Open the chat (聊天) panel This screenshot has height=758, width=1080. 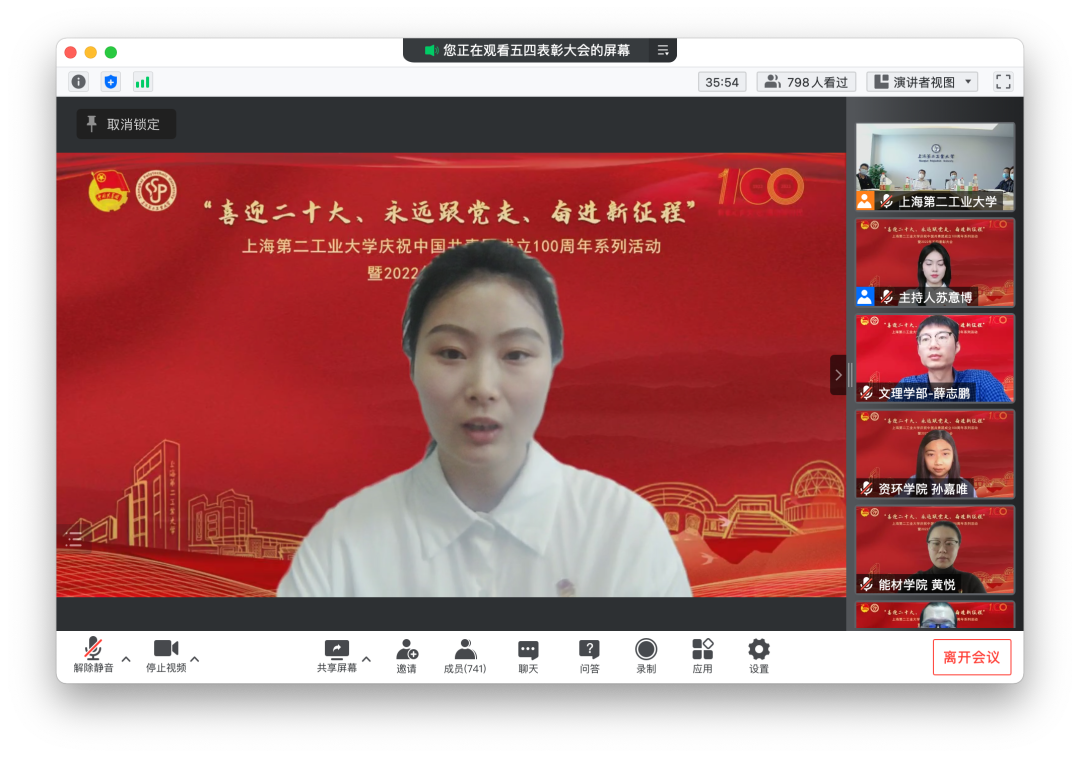[x=528, y=656]
